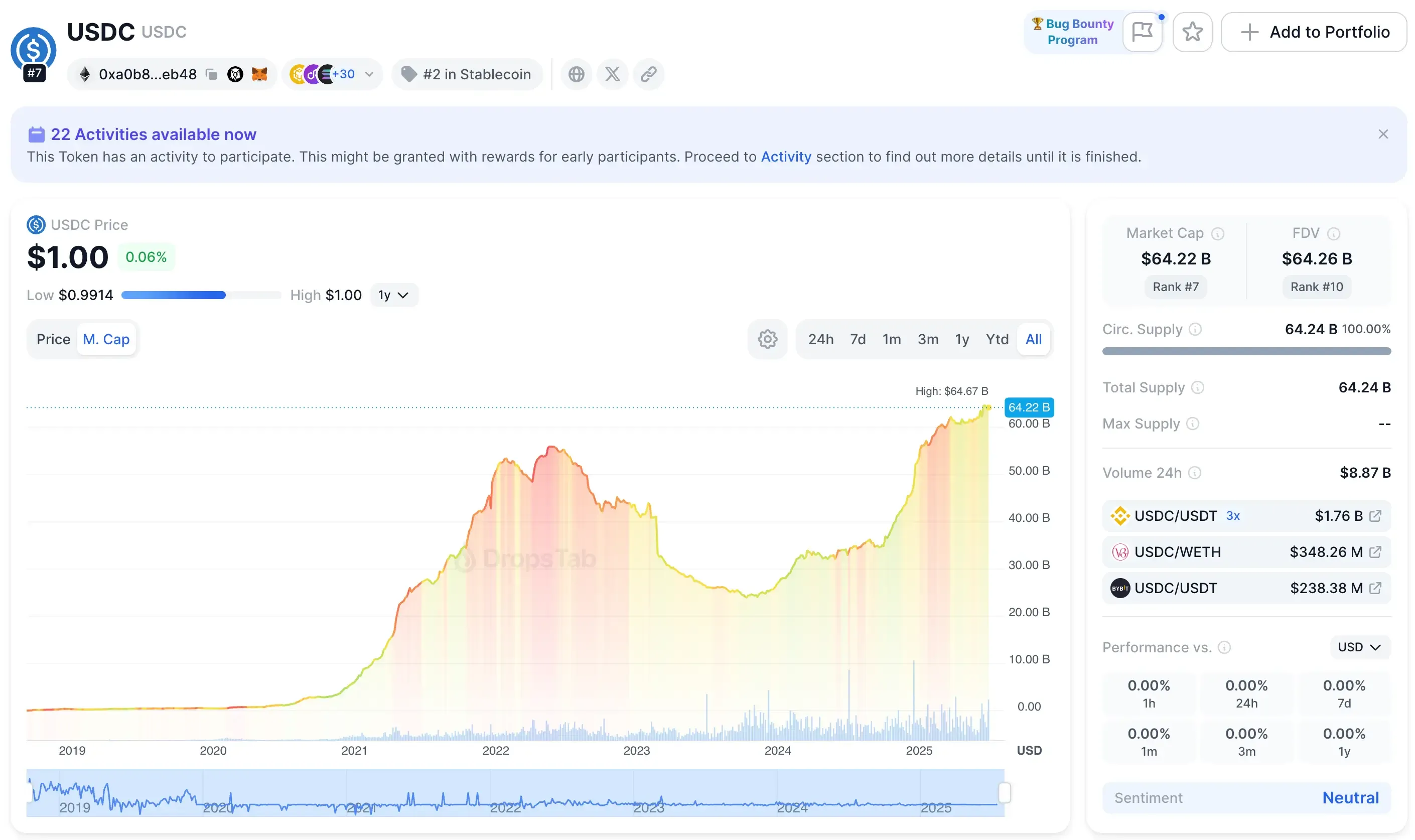This screenshot has height=840, width=1415.
Task: Open the 1y price range dropdown
Action: pos(394,295)
